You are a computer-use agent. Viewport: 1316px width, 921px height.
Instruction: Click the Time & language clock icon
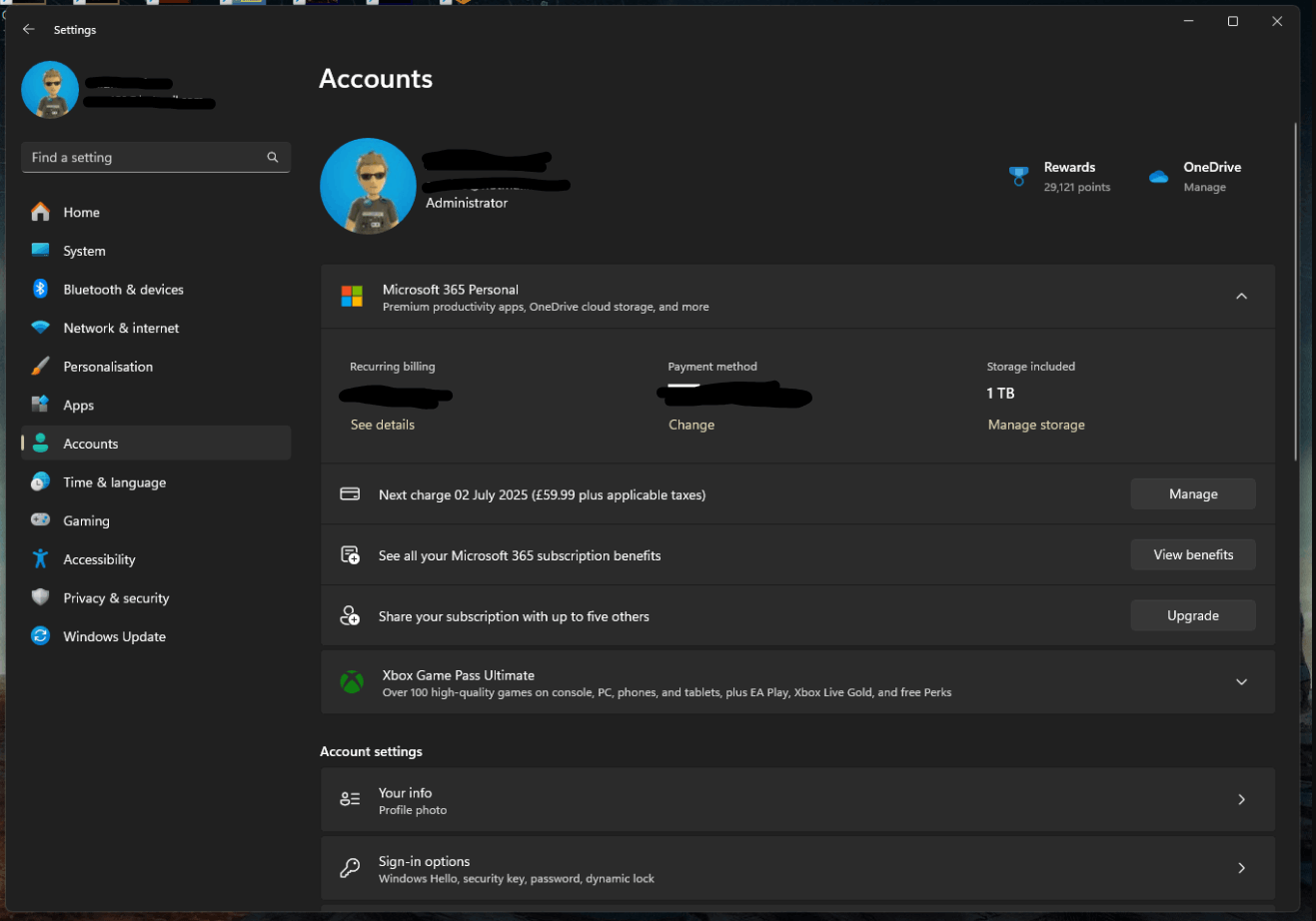[x=40, y=481]
